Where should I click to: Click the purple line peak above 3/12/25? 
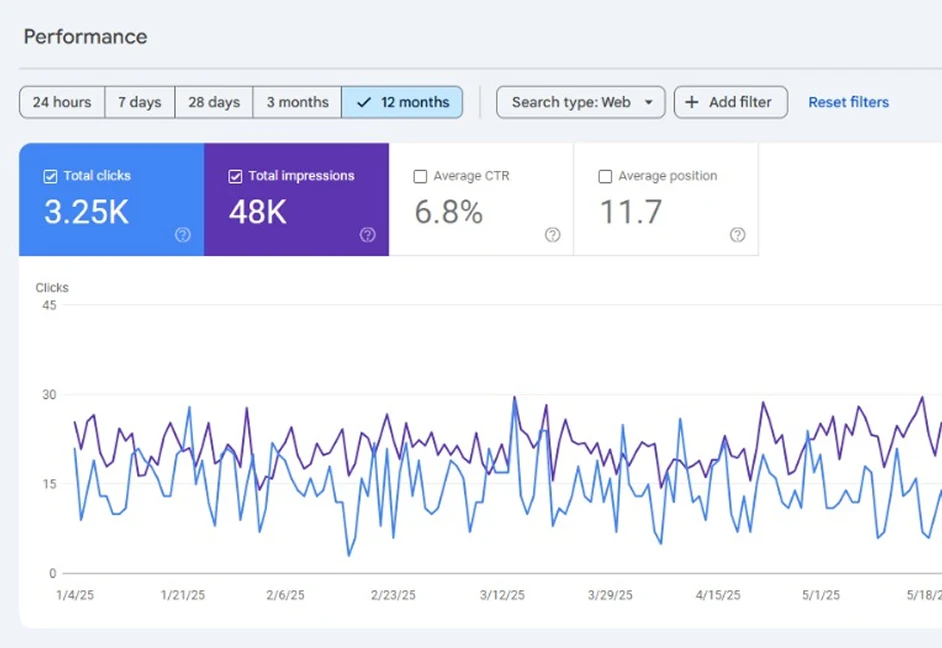coord(514,398)
